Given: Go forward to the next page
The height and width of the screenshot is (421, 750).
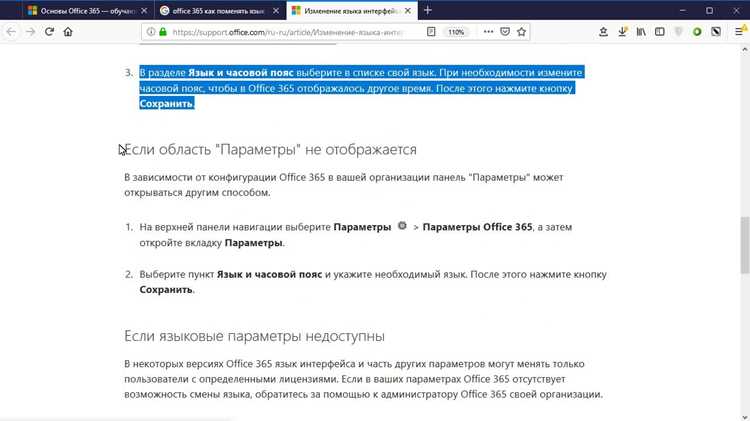Looking at the screenshot, I should [x=30, y=32].
